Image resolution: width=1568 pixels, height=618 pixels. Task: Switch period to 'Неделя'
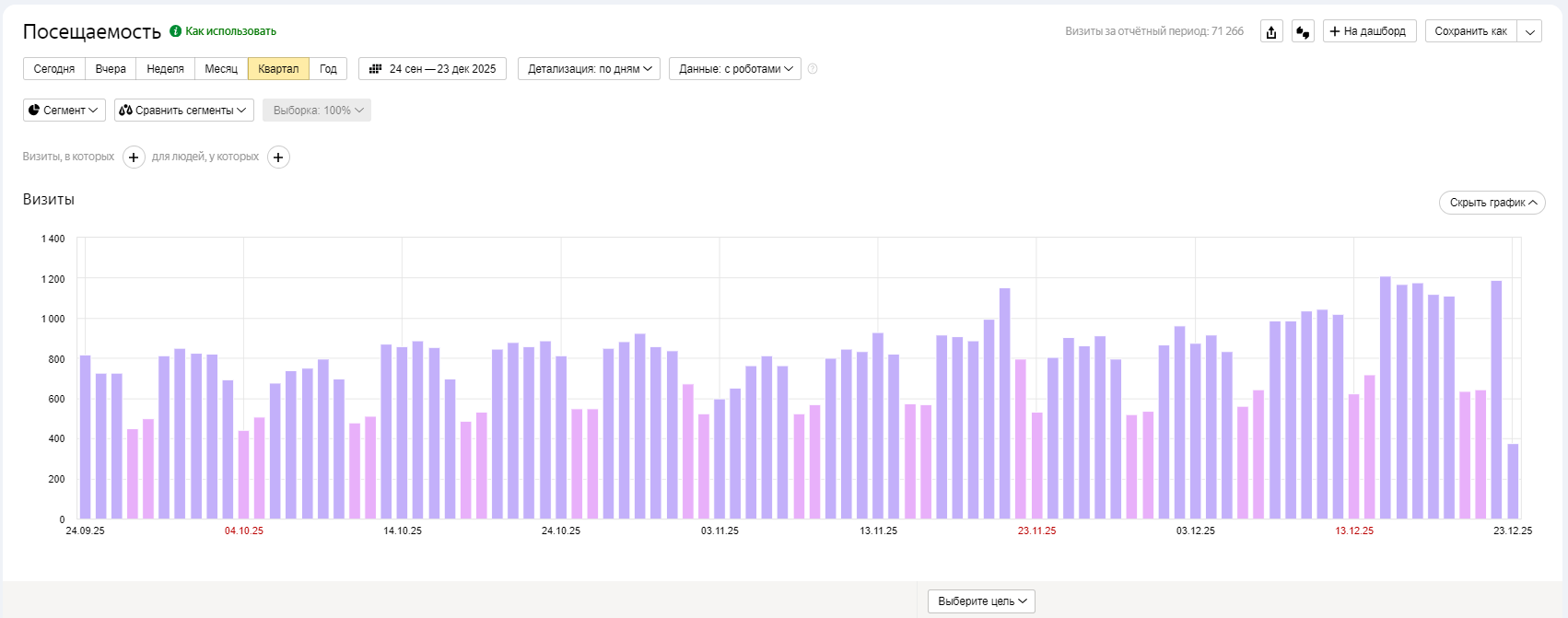(x=165, y=69)
